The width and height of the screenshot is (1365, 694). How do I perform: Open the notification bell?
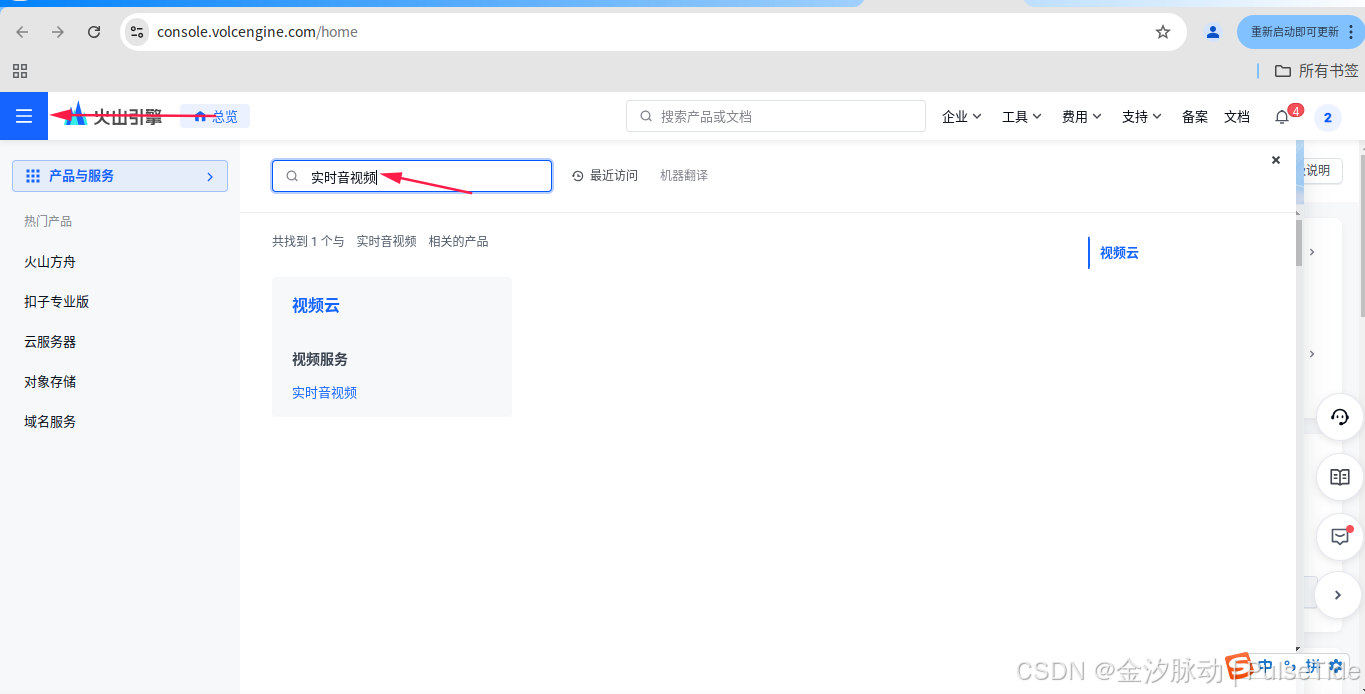tap(1282, 117)
